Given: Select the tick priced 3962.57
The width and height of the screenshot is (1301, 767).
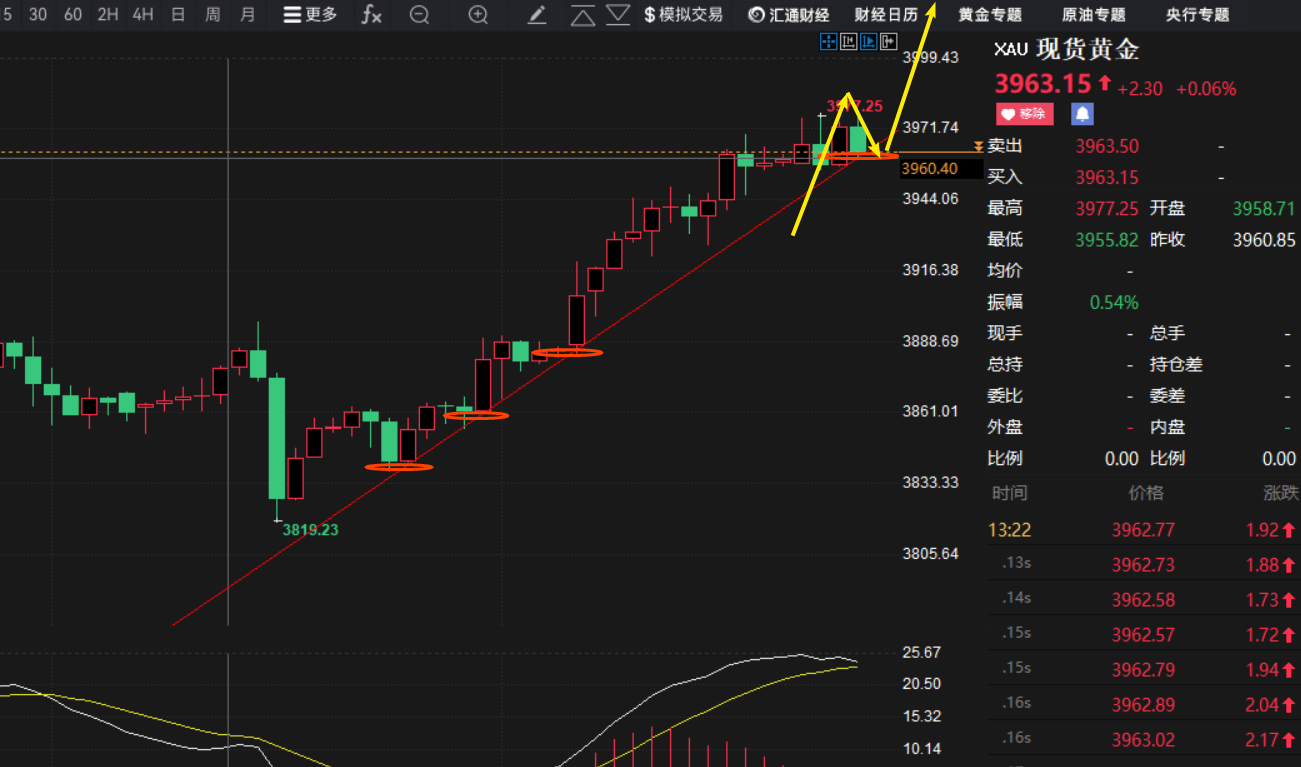Looking at the screenshot, I should tap(1144, 635).
